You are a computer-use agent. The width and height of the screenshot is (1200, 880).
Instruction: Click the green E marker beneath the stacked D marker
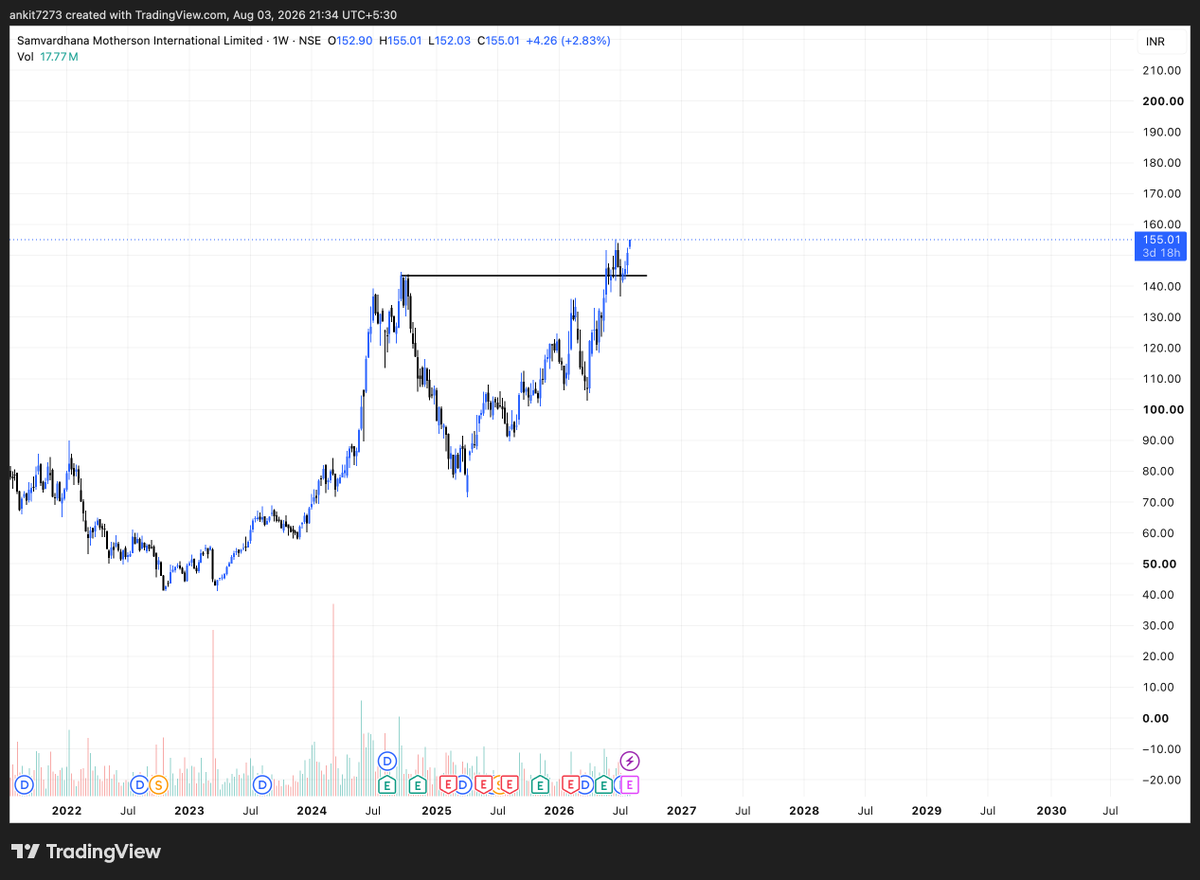click(x=387, y=784)
